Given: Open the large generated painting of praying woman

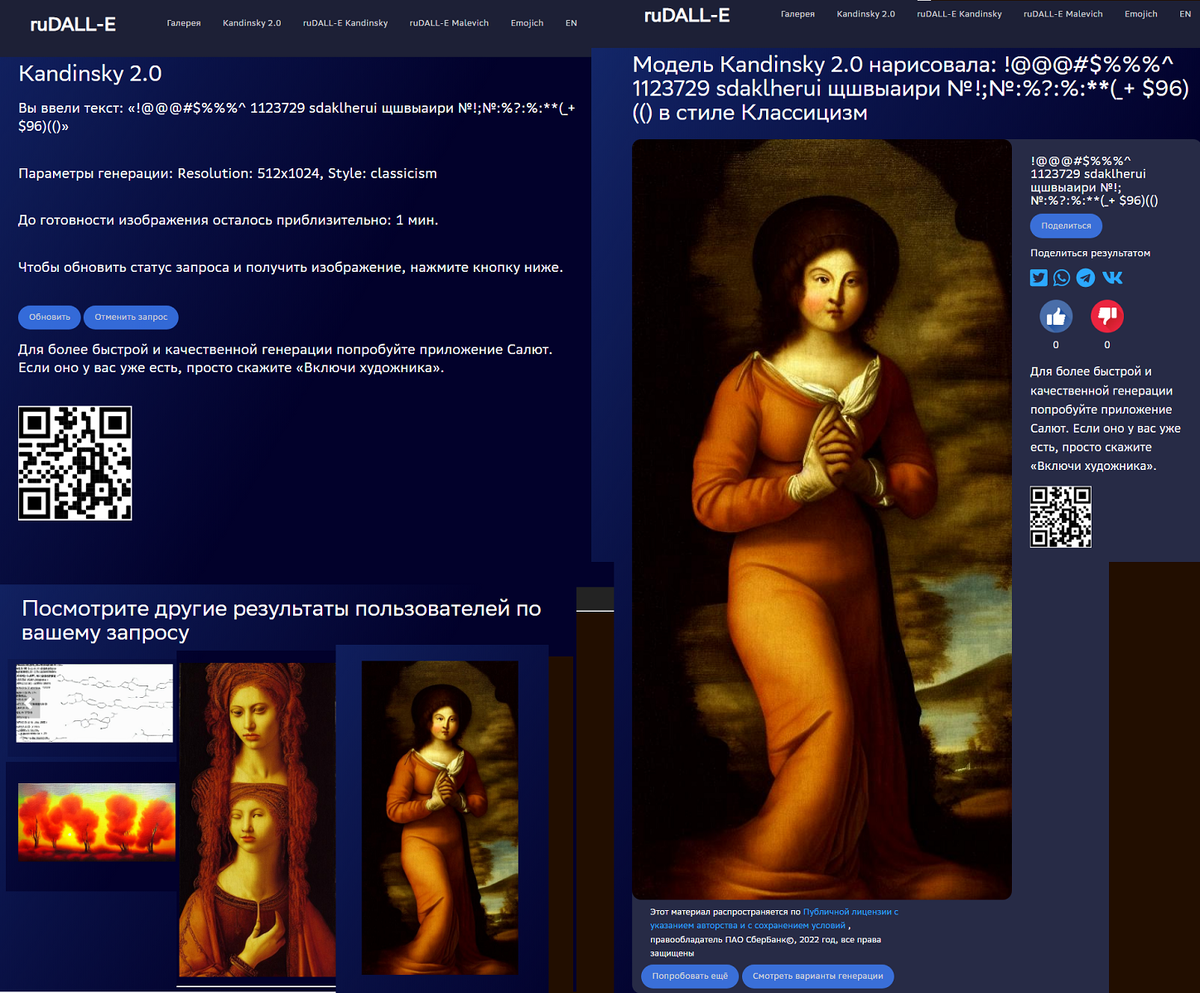Looking at the screenshot, I should click(822, 519).
